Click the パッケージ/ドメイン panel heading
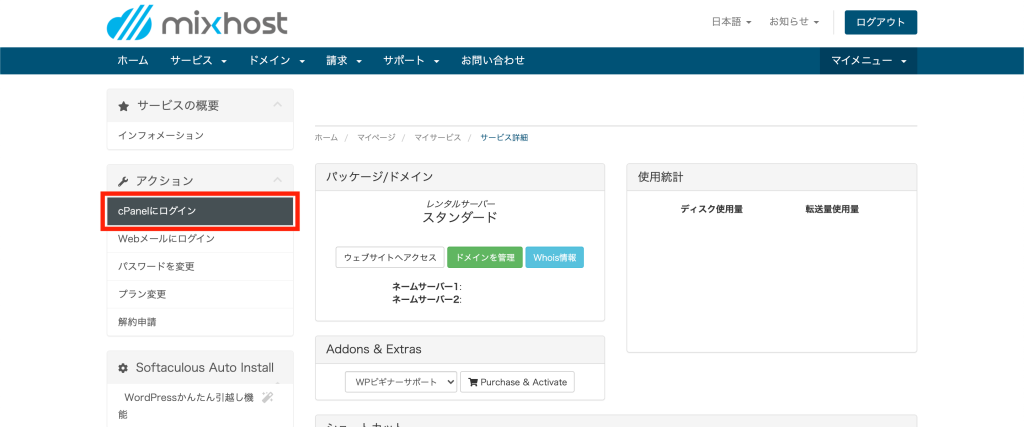Viewport: 1024px width, 427px height. pos(379,177)
